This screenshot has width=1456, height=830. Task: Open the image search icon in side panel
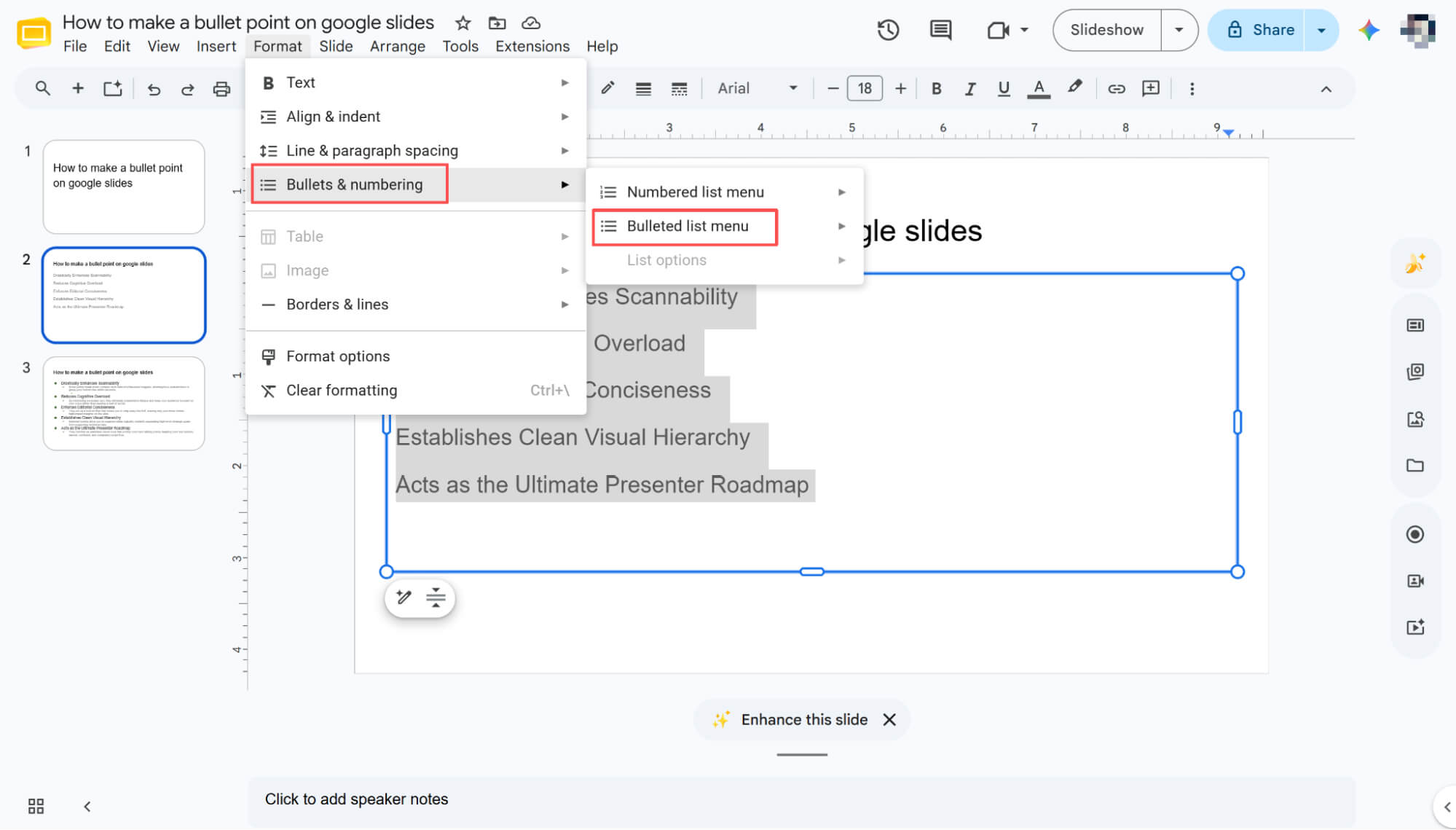(x=1415, y=419)
